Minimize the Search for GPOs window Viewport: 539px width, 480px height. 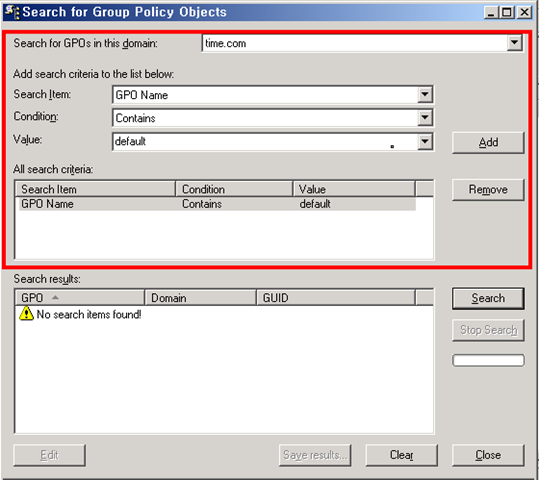tap(491, 12)
